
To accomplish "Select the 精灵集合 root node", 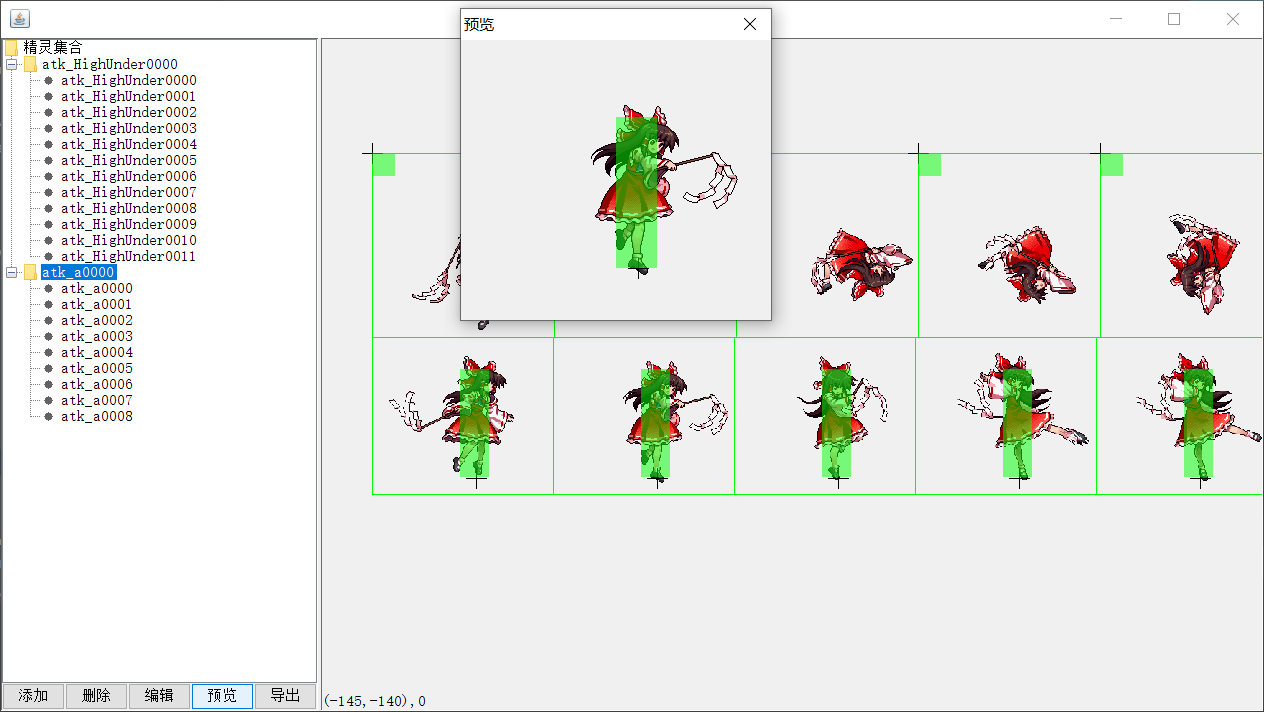I will (53, 47).
